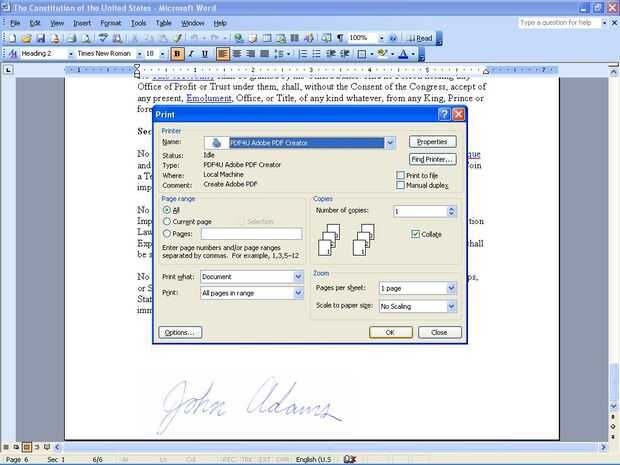Toggle Bold formatting
The width and height of the screenshot is (620, 465).
coord(177,54)
